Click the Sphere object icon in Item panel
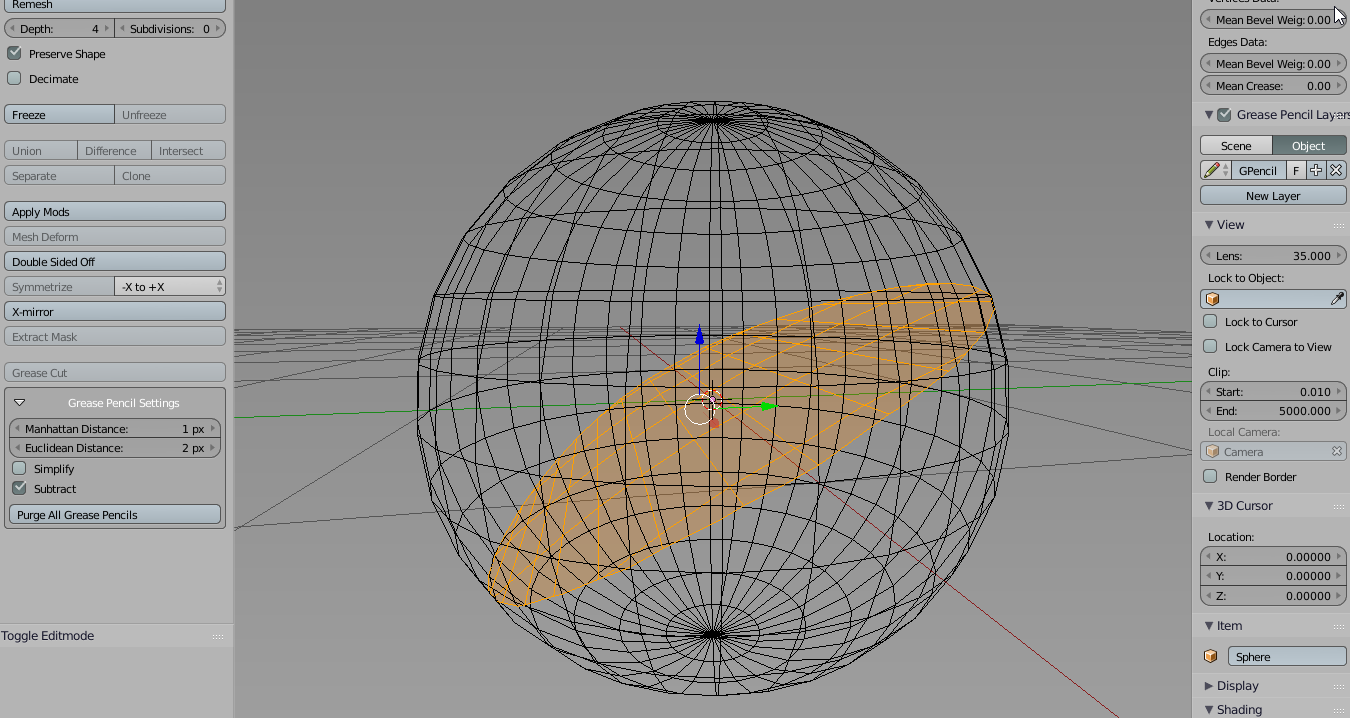 [x=1211, y=657]
